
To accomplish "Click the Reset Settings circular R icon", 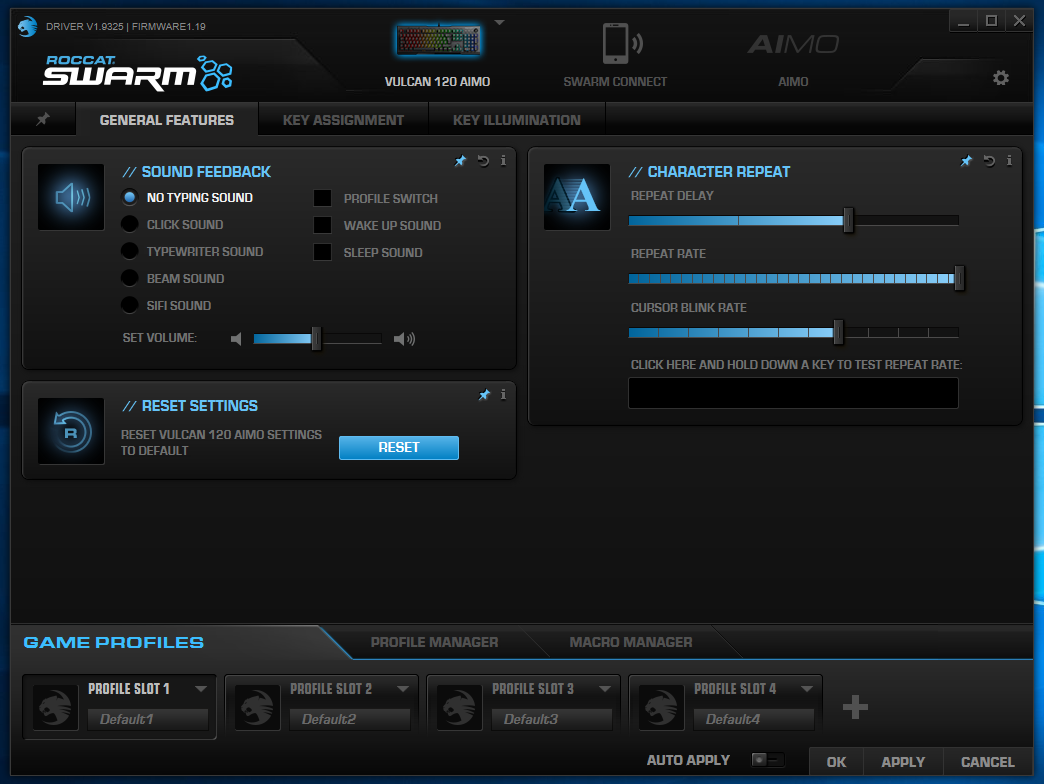I will coord(71,431).
